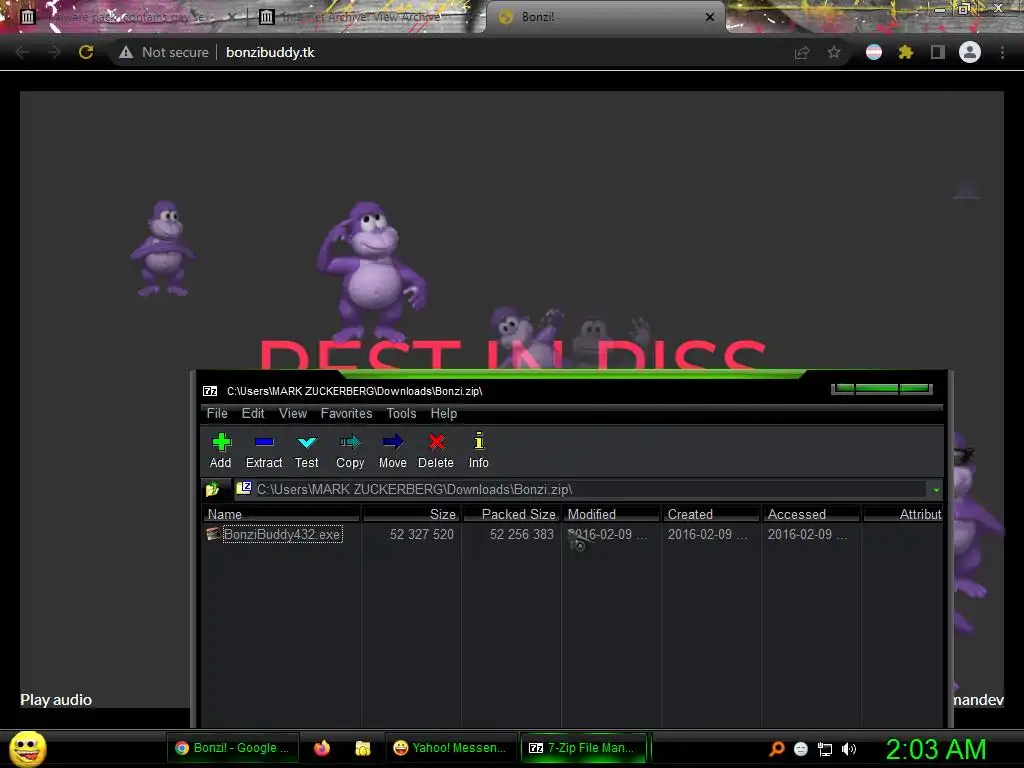Open the Tools menu in 7-Zip
Screen dimensions: 1024x768
tap(401, 413)
